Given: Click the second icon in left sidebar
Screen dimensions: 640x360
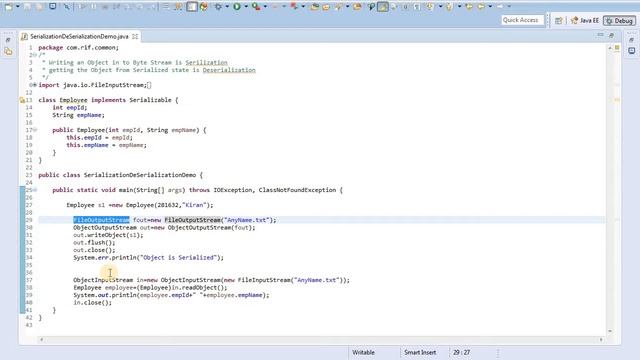Looking at the screenshot, I should click(x=8, y=52).
